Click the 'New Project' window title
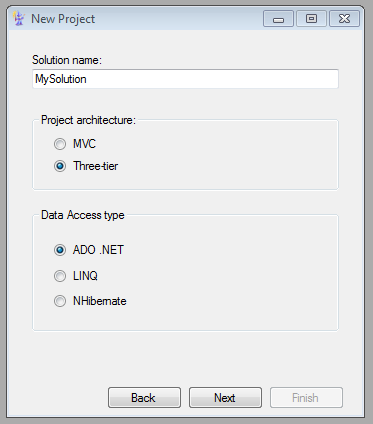Image resolution: width=373 pixels, height=424 pixels. coord(63,19)
